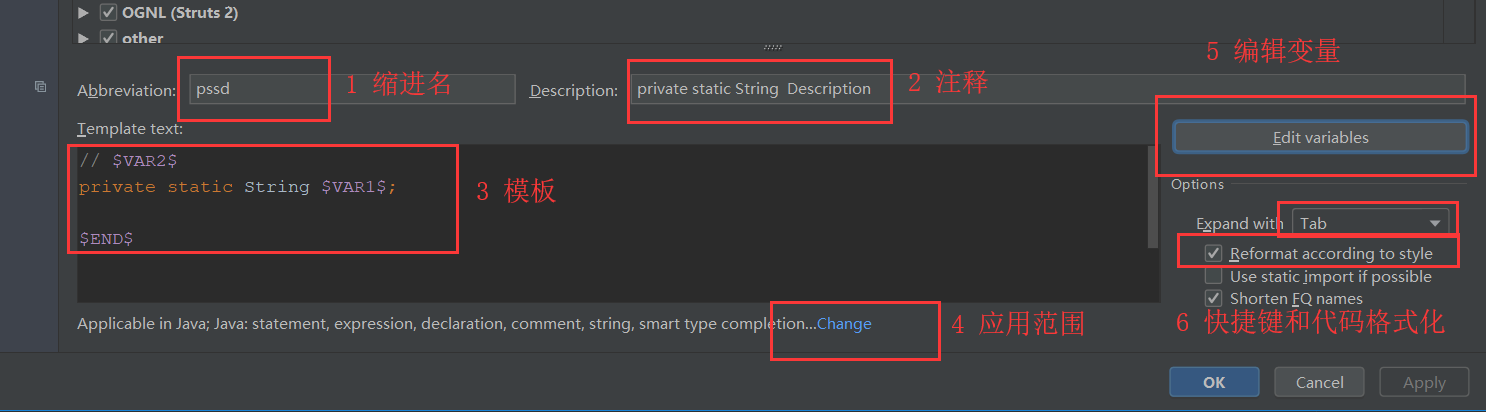Uncheck the OGNL (Struts 2) group checkbox
Image resolution: width=1486 pixels, height=412 pixels.
pos(108,13)
